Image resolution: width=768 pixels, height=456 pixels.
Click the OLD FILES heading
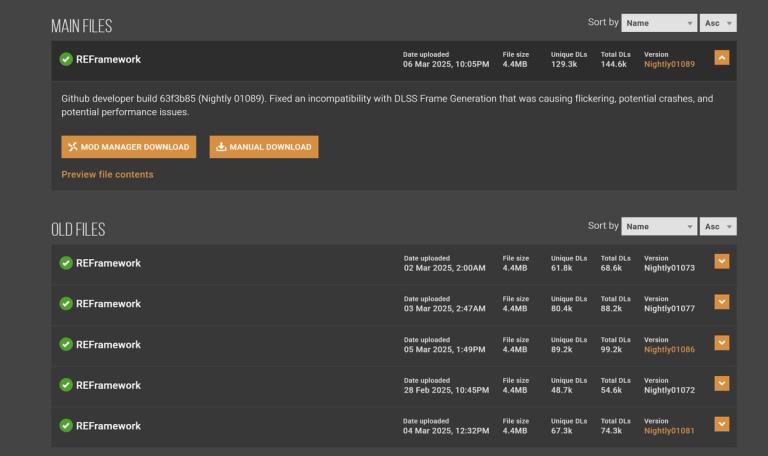click(78, 229)
